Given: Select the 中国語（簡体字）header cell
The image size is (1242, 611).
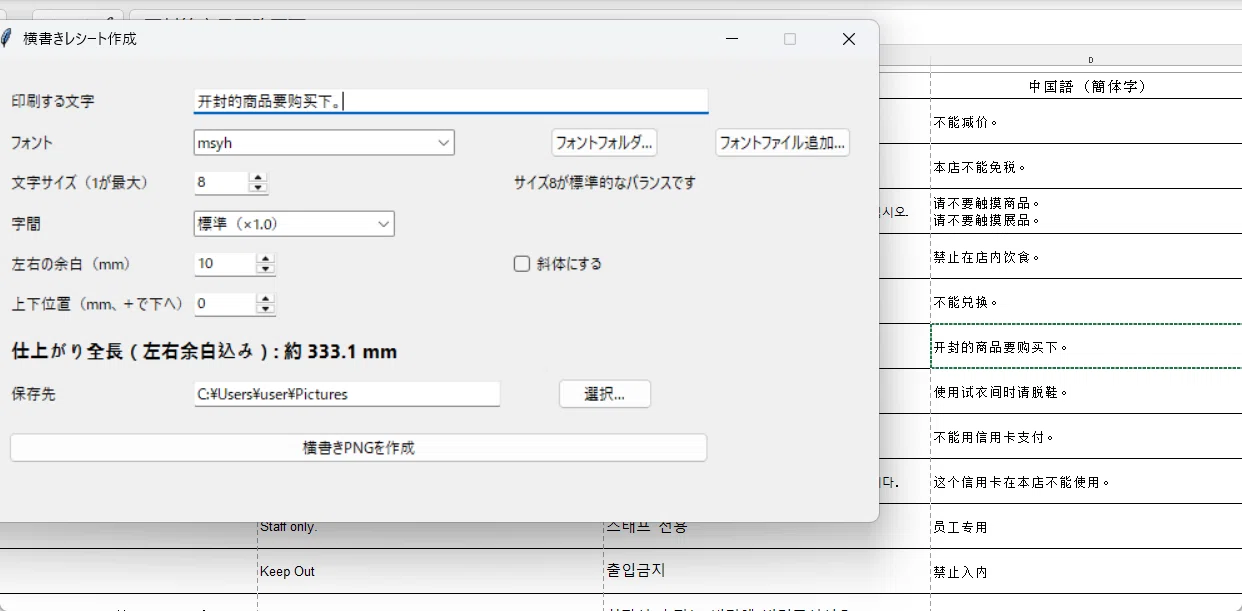Looking at the screenshot, I should click(1086, 86).
